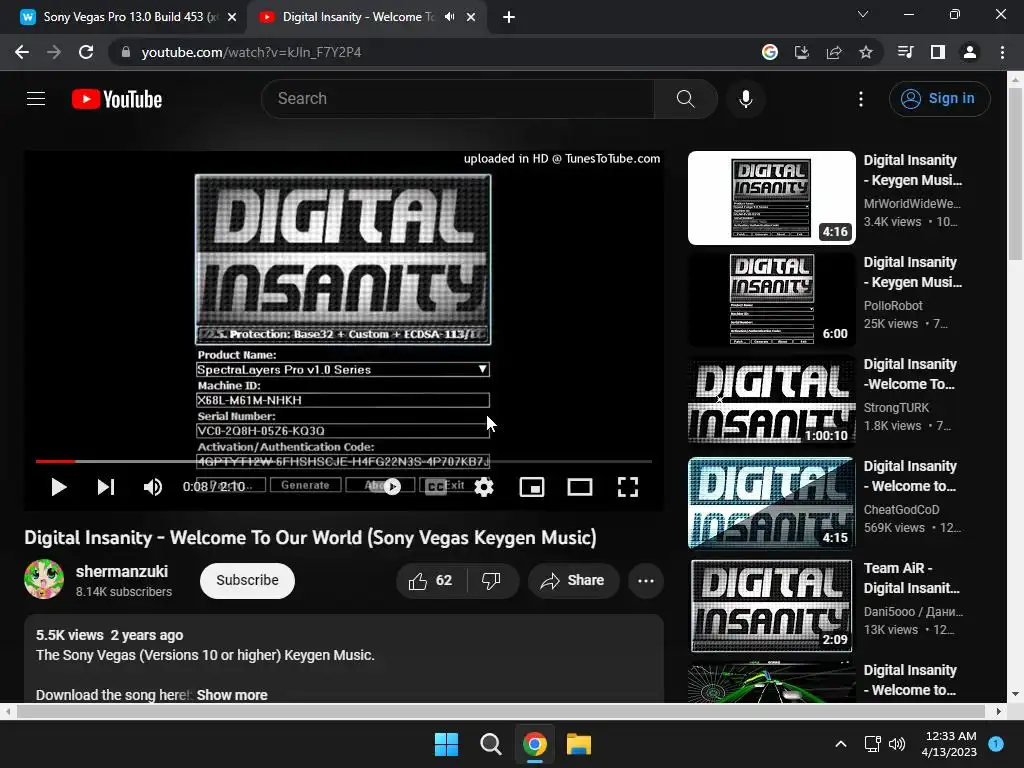Open a new browser tab
The height and width of the screenshot is (768, 1024).
click(x=509, y=18)
